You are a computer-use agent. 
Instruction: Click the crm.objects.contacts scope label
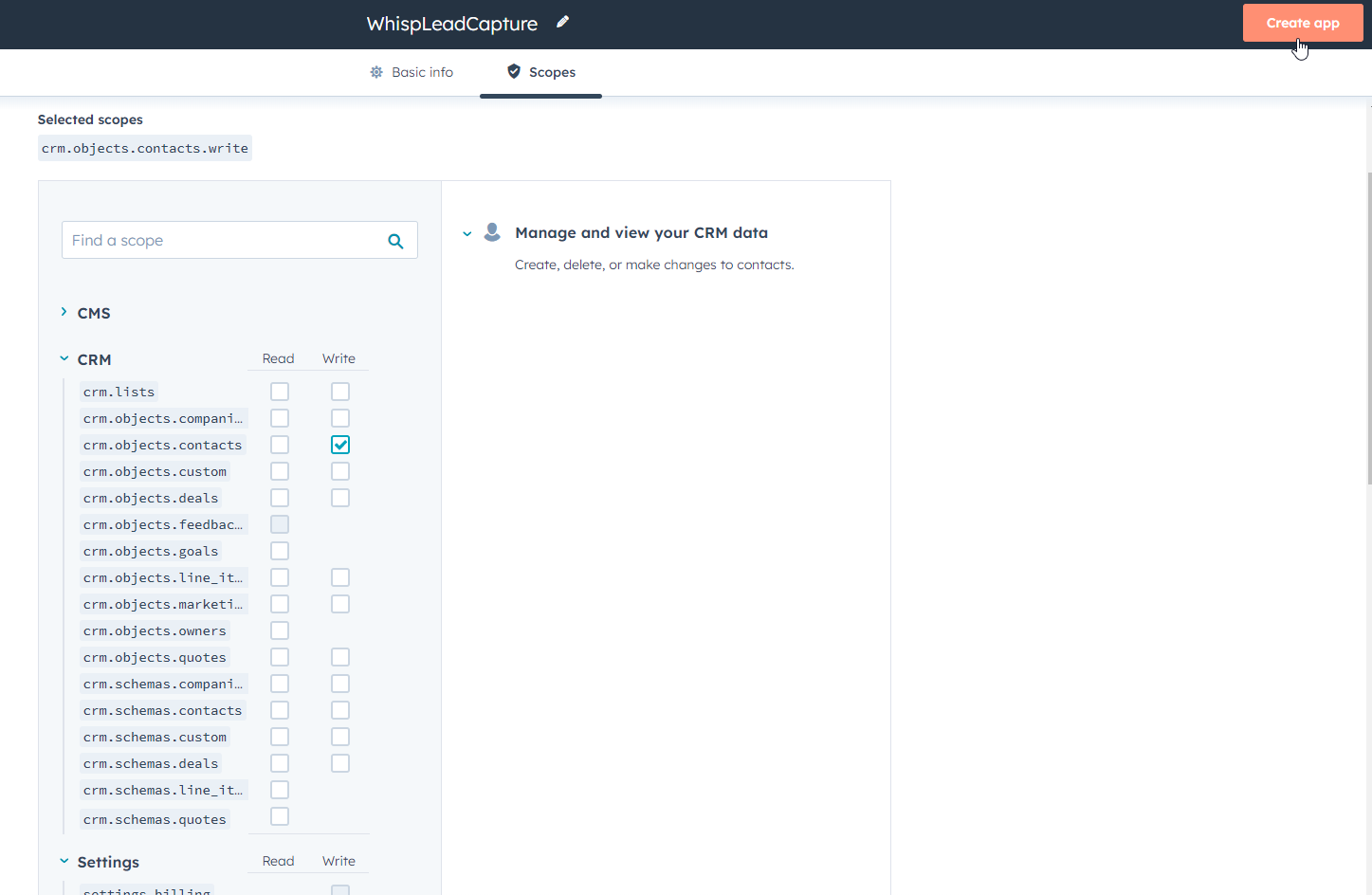click(163, 445)
